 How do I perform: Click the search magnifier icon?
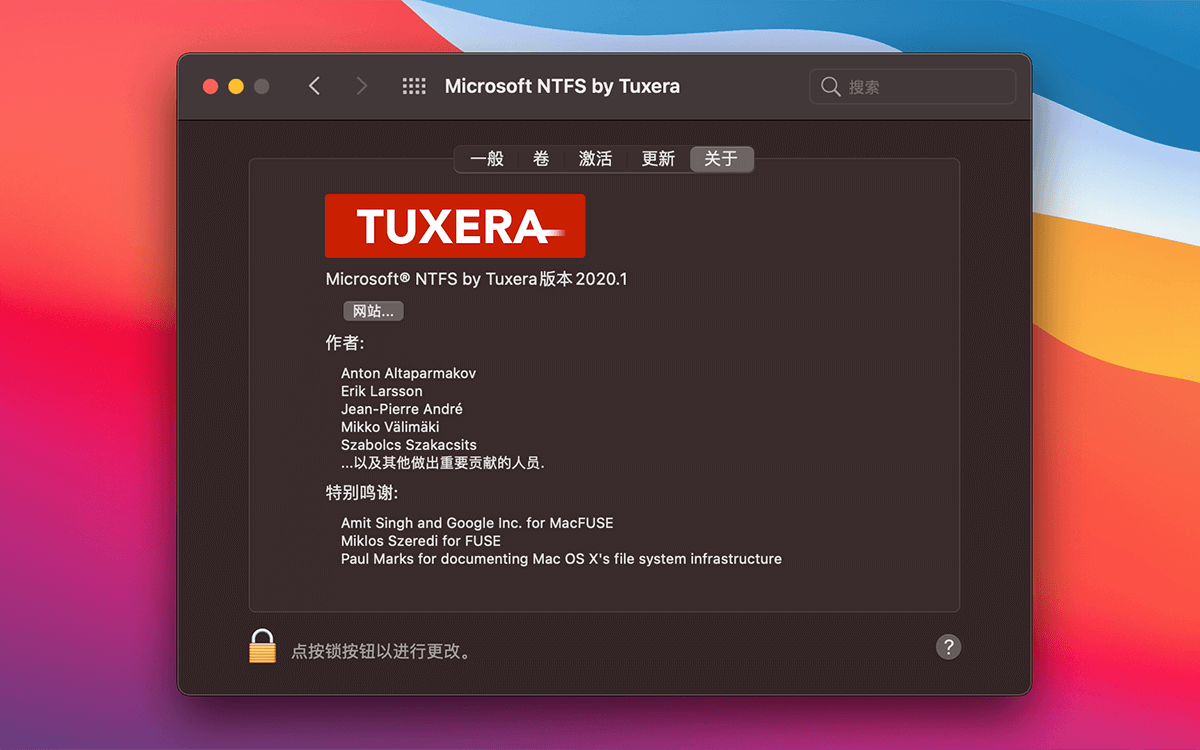coord(830,87)
